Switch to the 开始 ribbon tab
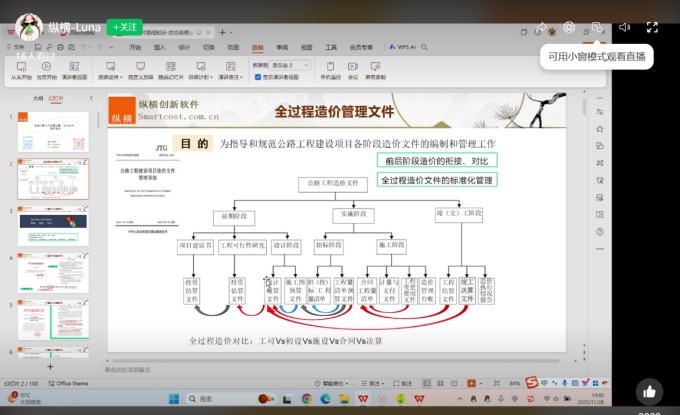Viewport: 680px width, 415px height. 135,47
